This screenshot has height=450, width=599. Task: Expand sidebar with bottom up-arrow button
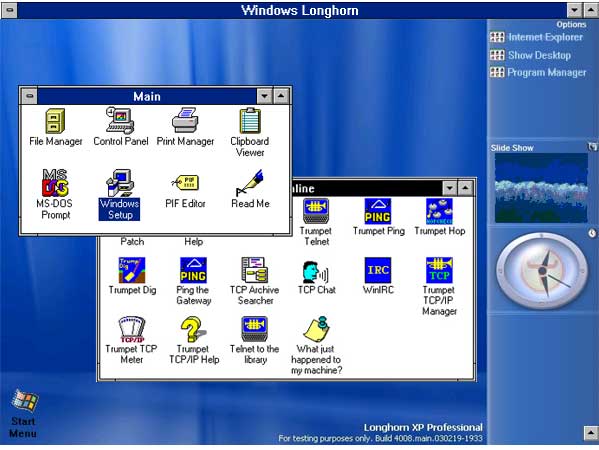(591, 433)
